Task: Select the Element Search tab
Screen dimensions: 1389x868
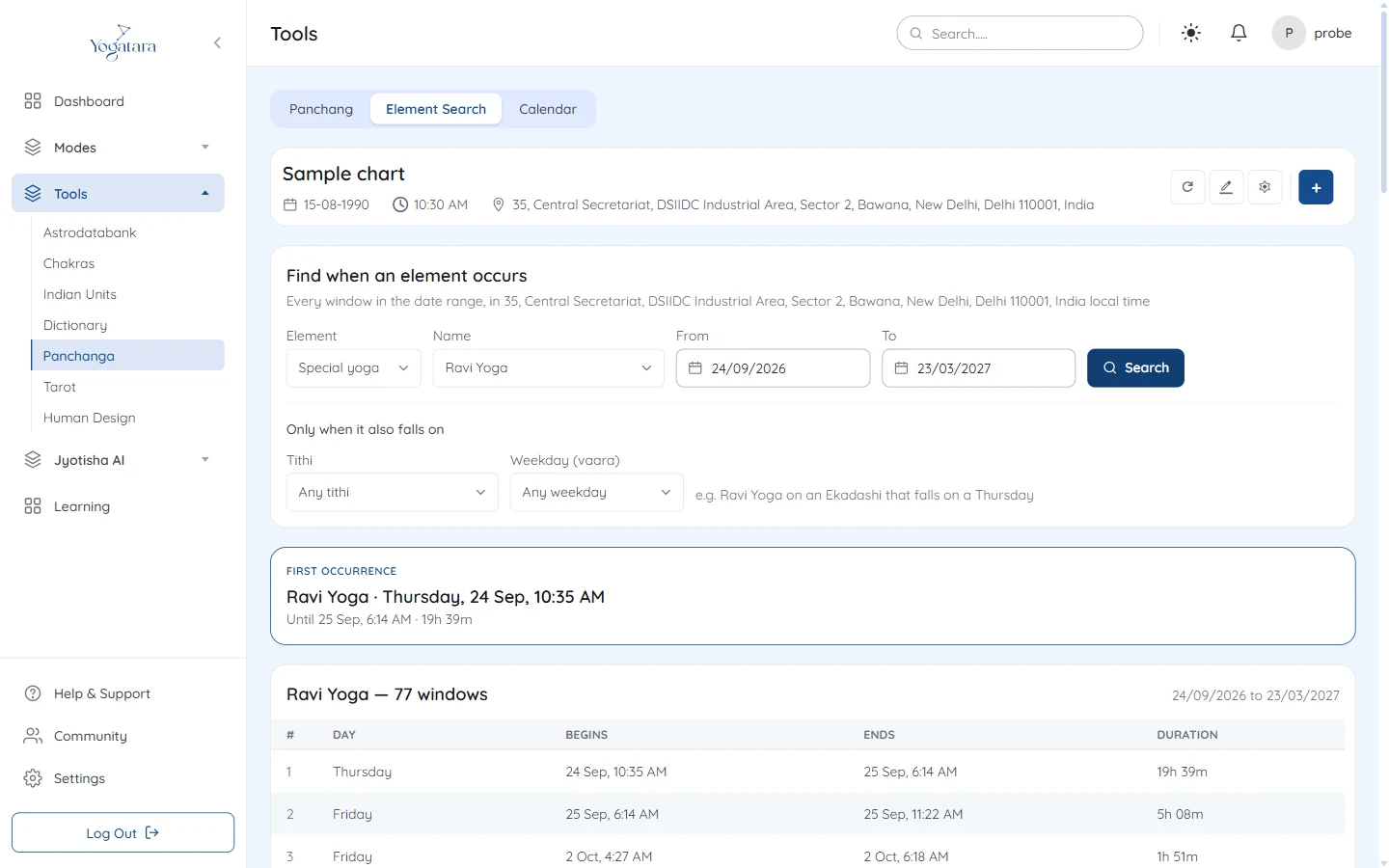Action: coord(436,109)
